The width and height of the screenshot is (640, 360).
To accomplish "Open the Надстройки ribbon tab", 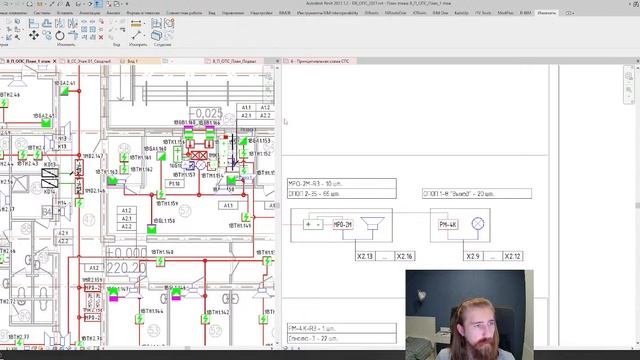I will pos(262,13).
